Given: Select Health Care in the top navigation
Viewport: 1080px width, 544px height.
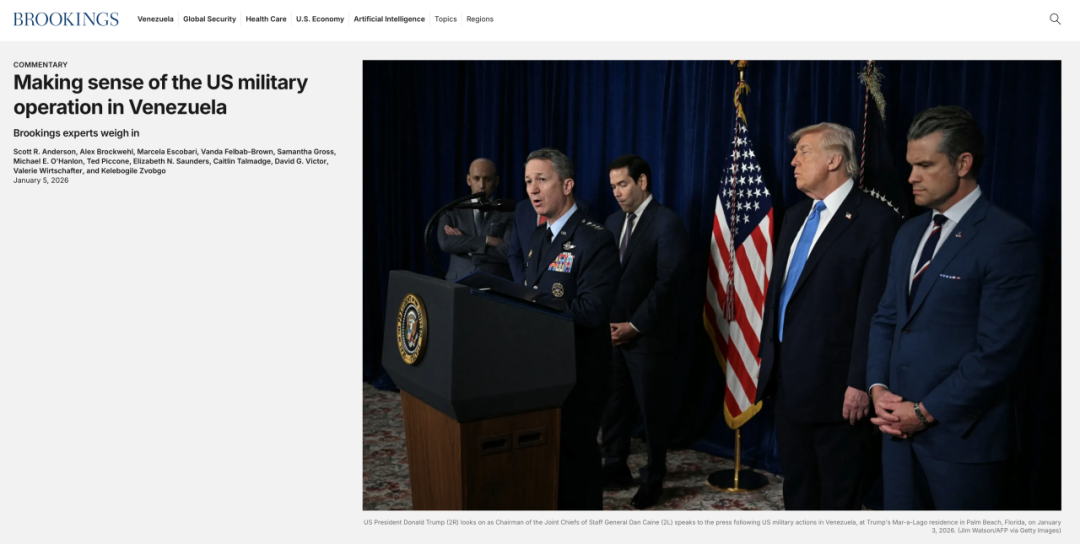Looking at the screenshot, I should (x=266, y=19).
